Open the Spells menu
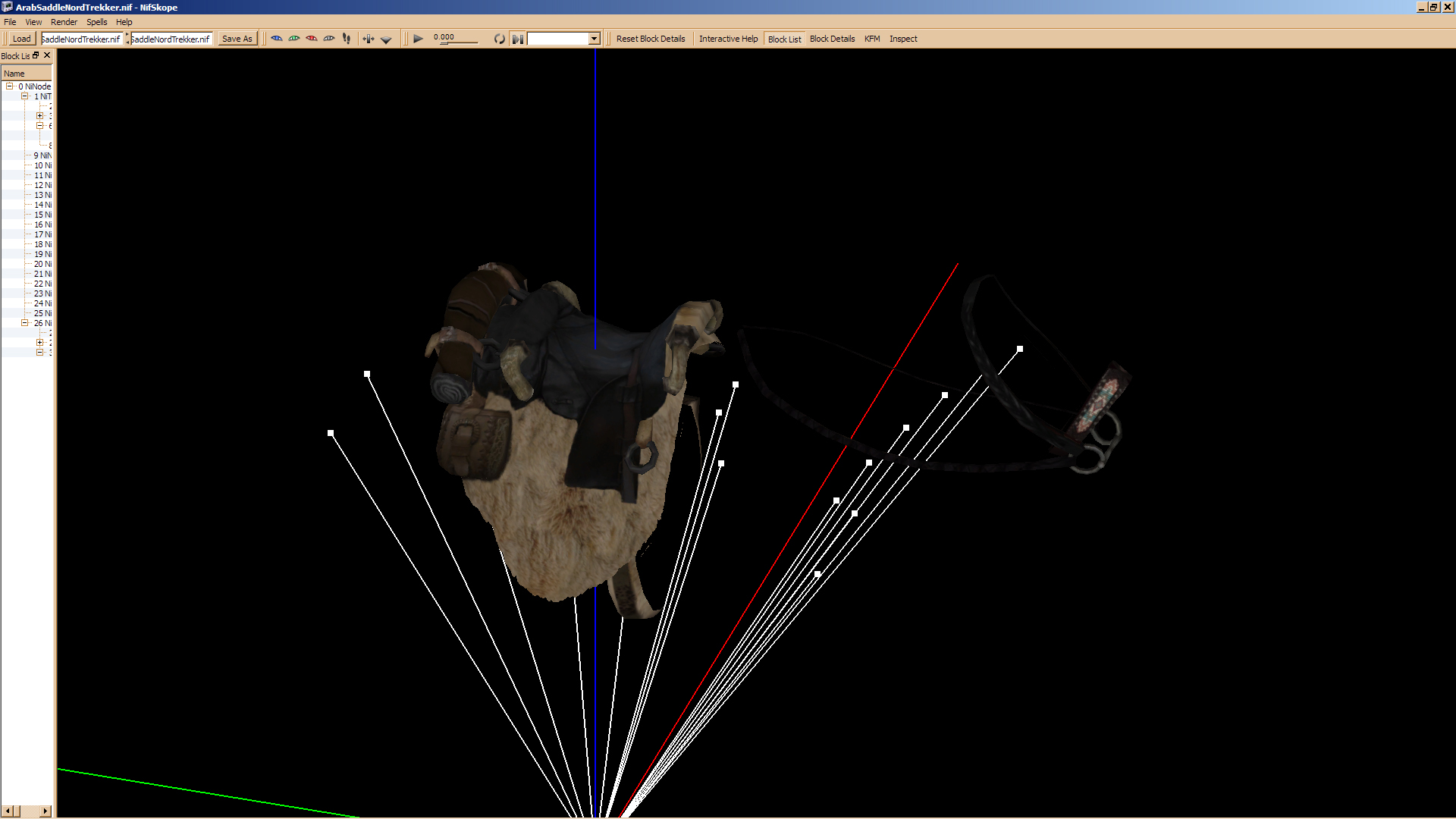 coord(96,22)
